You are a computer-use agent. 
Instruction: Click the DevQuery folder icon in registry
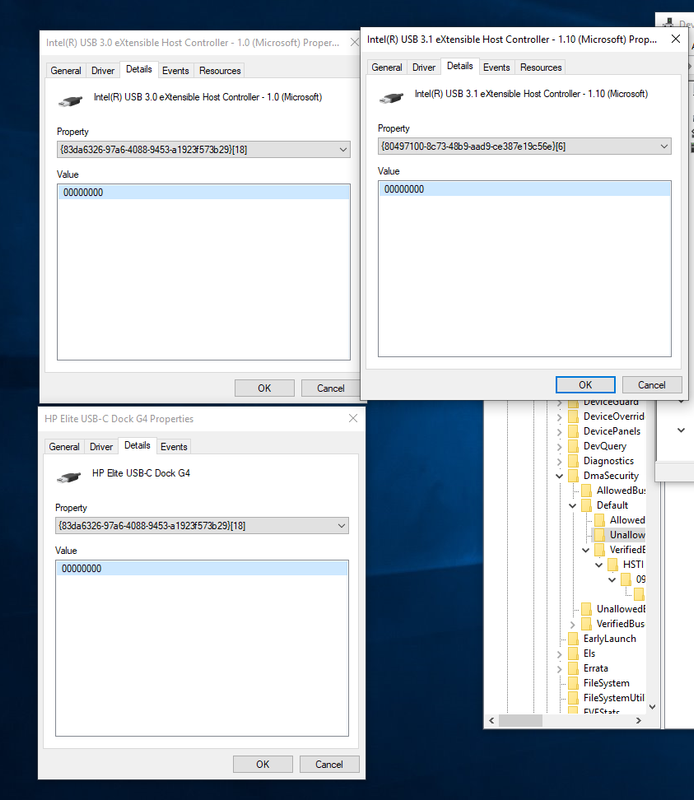[x=574, y=446]
